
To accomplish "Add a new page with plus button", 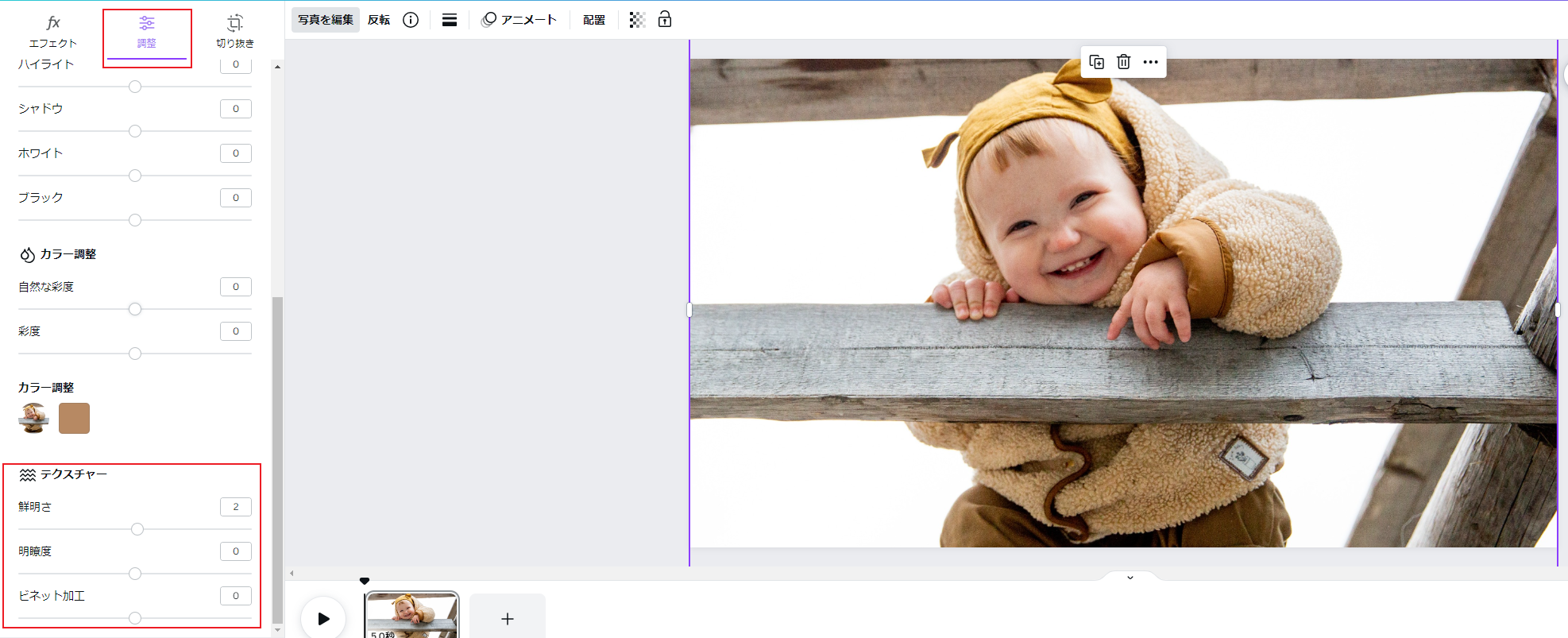I will 508,618.
